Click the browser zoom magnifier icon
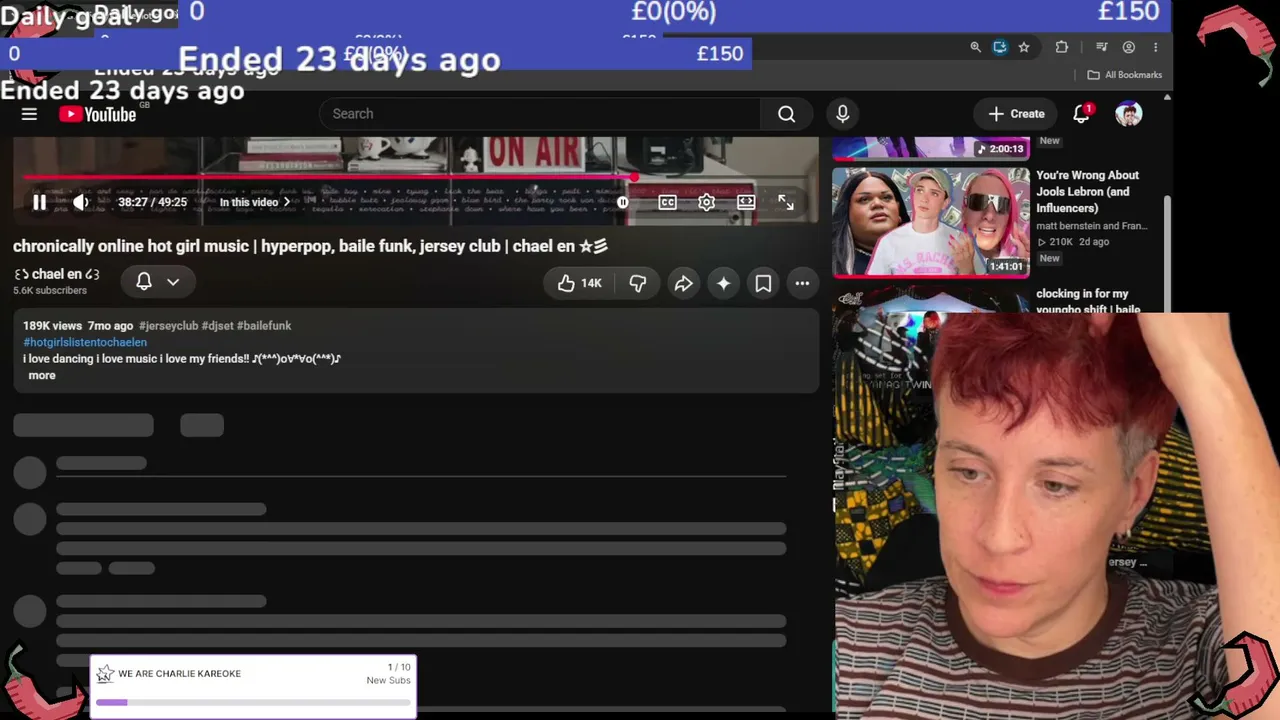The image size is (1280, 720). click(x=975, y=47)
